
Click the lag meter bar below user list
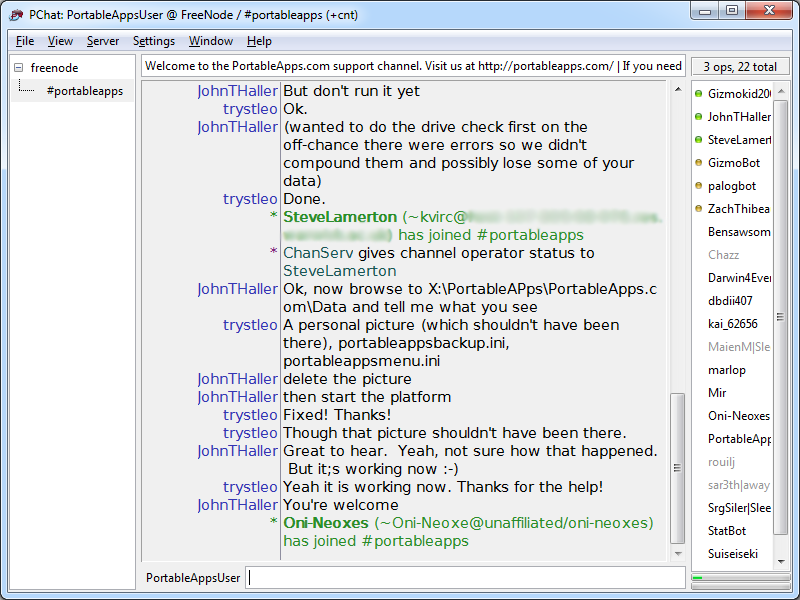739,578
